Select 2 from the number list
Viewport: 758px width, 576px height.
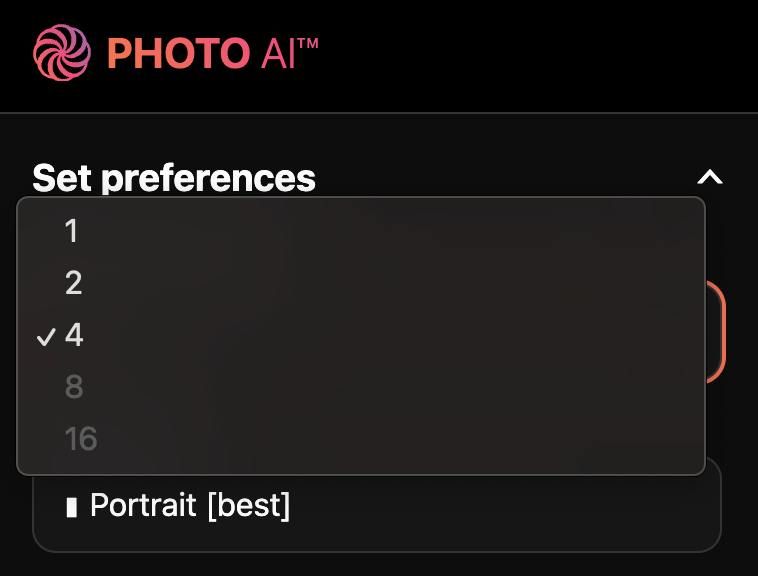click(73, 284)
